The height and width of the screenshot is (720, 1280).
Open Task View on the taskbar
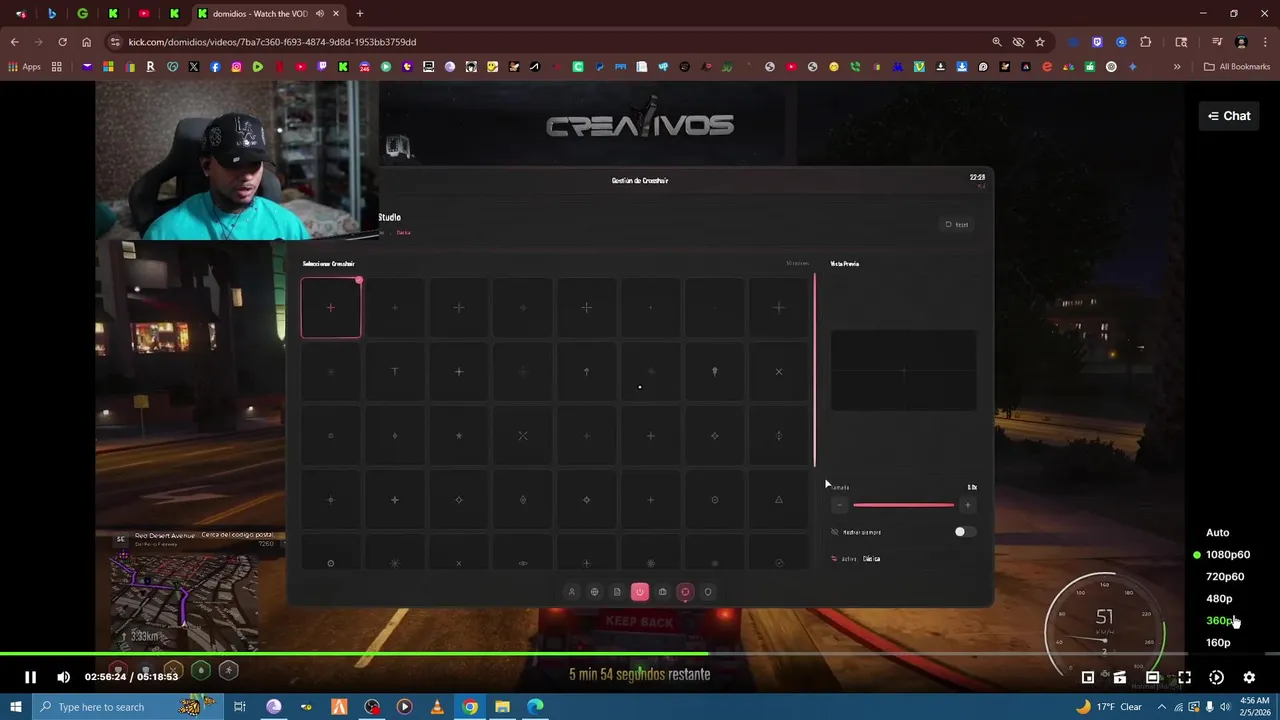240,707
